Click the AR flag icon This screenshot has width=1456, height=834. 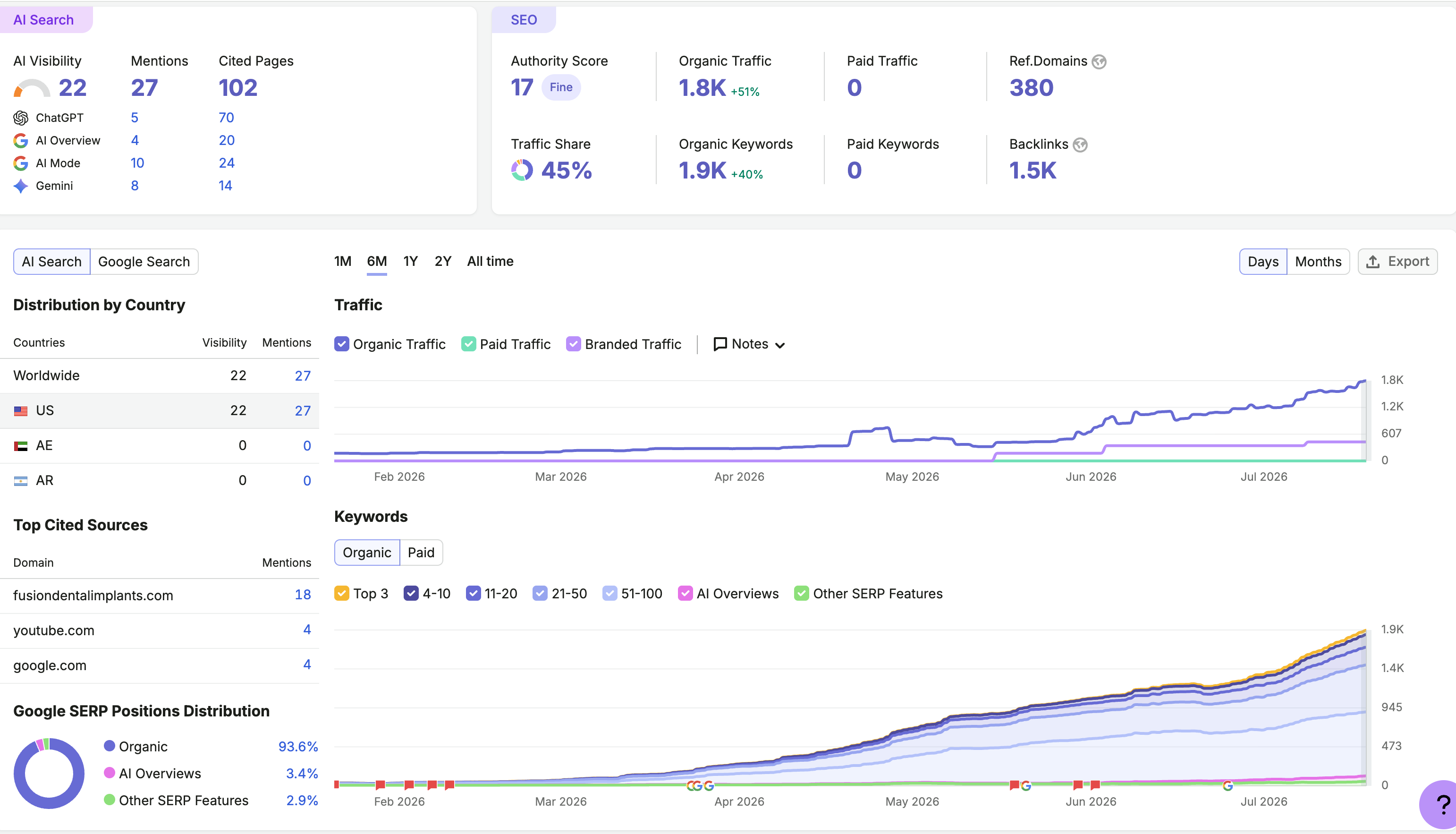click(x=21, y=481)
